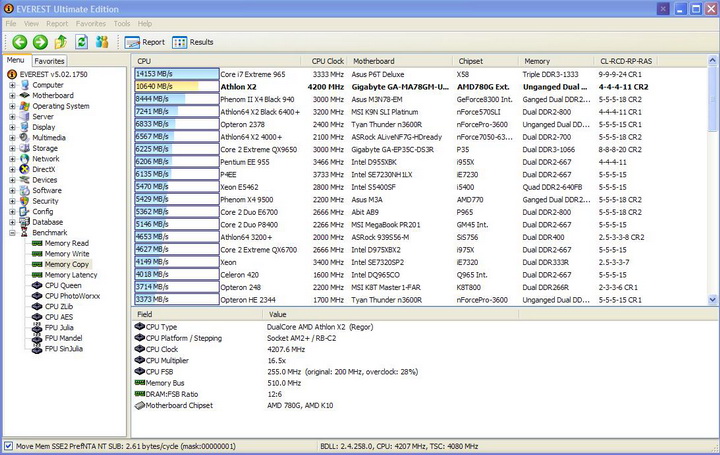Image resolution: width=720 pixels, height=455 pixels.
Task: Select the Devices tree item
Action: coord(45,180)
